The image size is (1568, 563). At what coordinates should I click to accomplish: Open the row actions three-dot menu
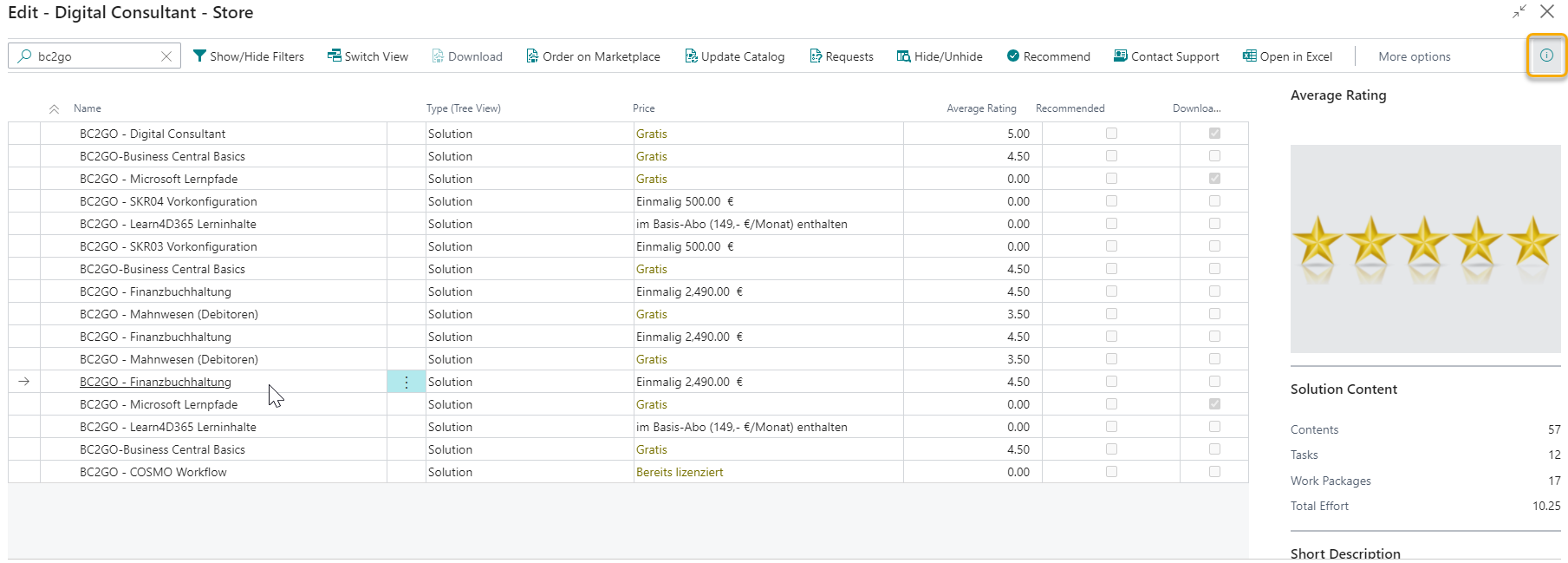407,382
